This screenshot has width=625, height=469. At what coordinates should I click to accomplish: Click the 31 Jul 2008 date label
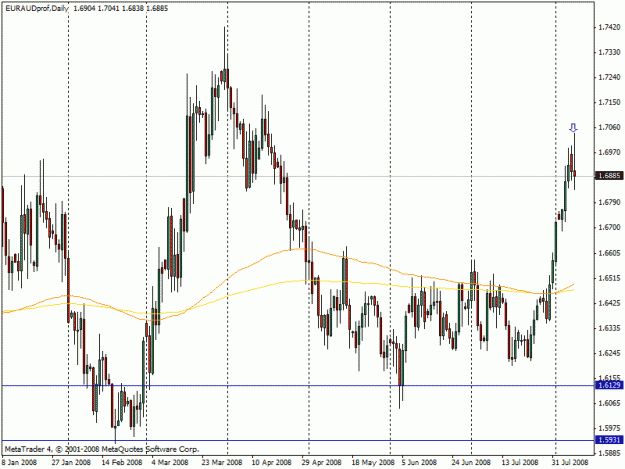coord(570,463)
